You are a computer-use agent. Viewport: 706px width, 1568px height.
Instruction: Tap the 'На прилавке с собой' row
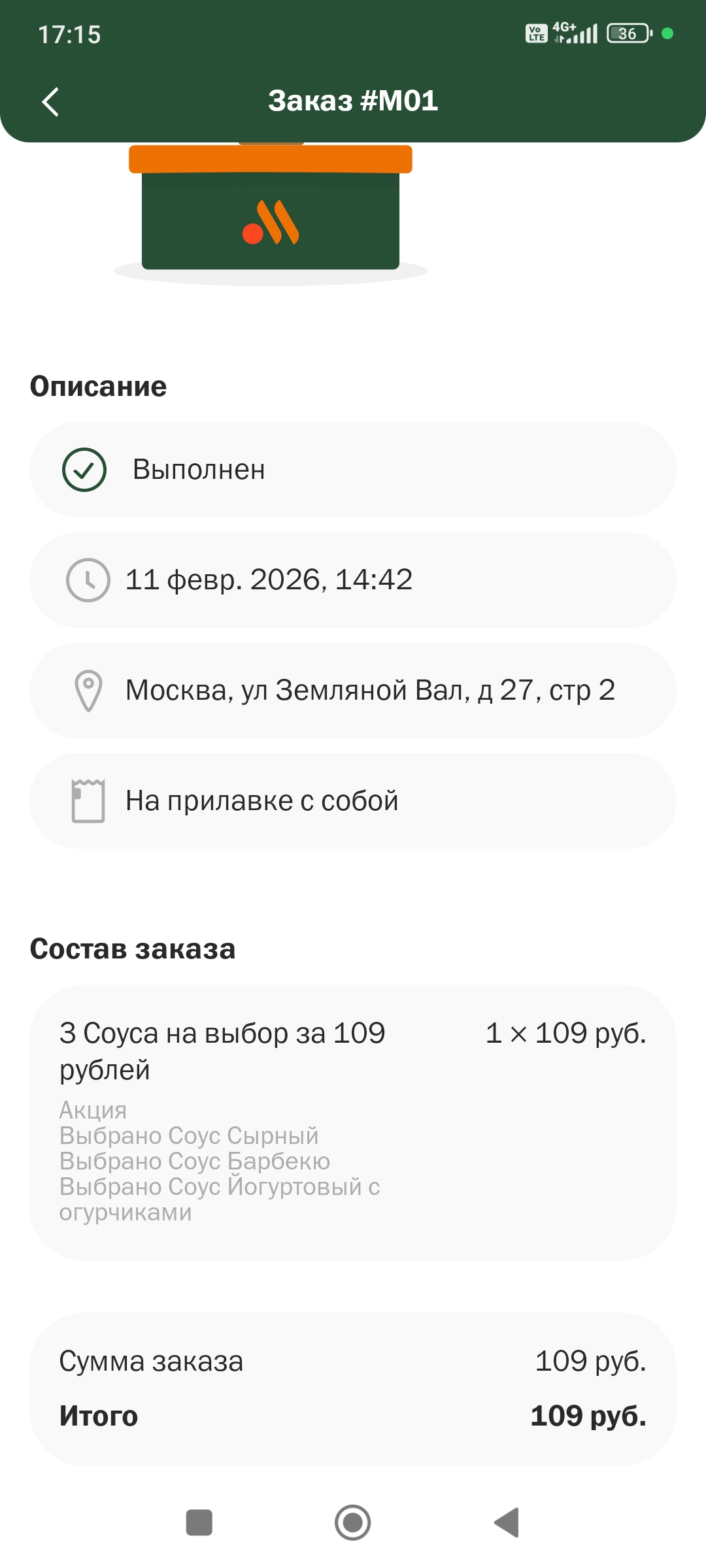[353, 801]
